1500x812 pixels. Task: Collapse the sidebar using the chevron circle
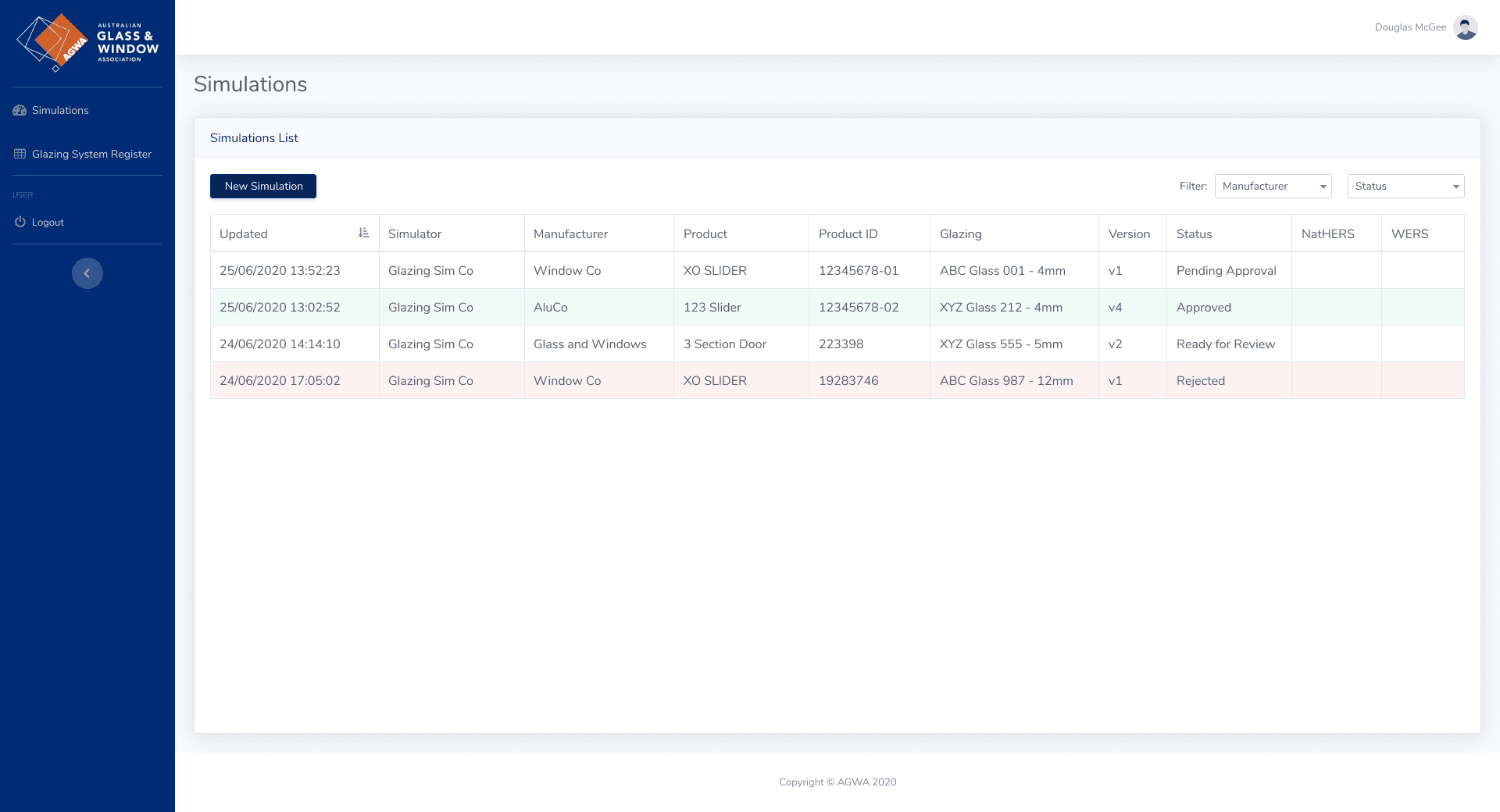pos(87,273)
